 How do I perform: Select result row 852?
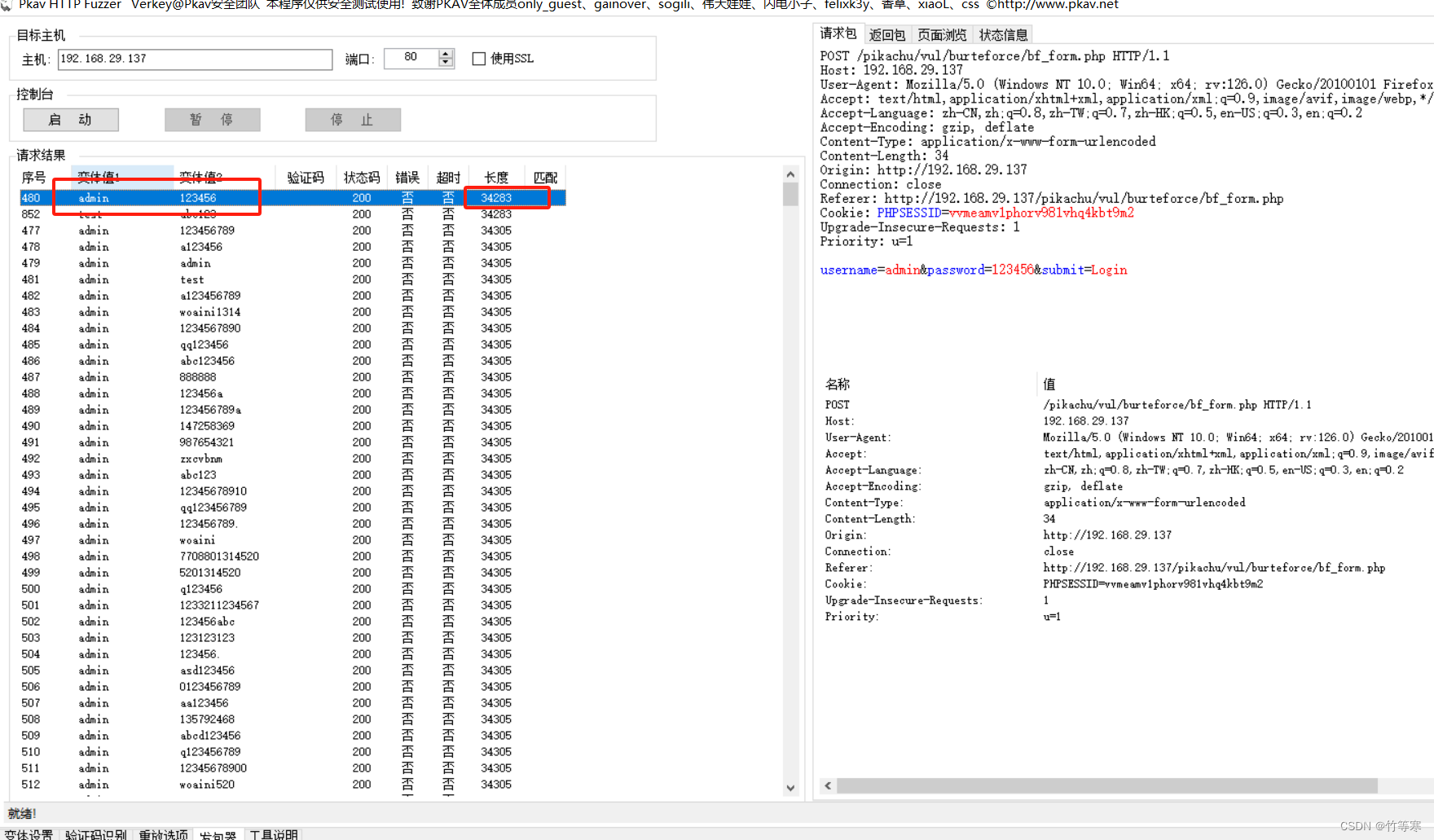[x=292, y=214]
